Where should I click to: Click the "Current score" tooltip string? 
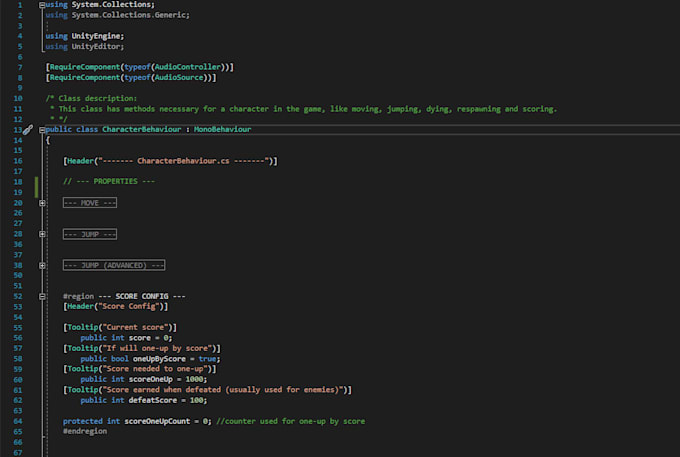(135, 327)
